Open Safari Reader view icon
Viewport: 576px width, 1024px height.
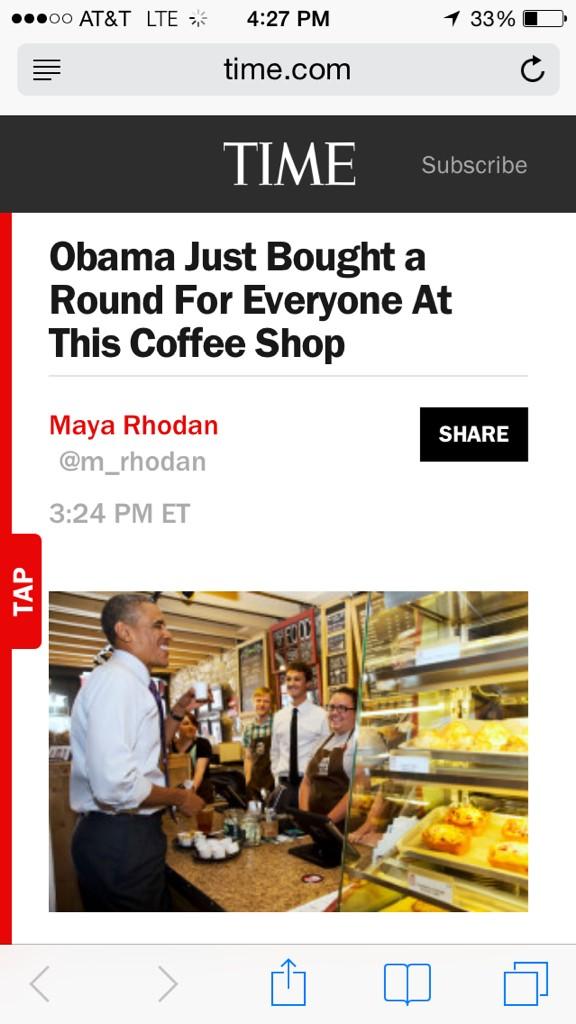point(46,70)
